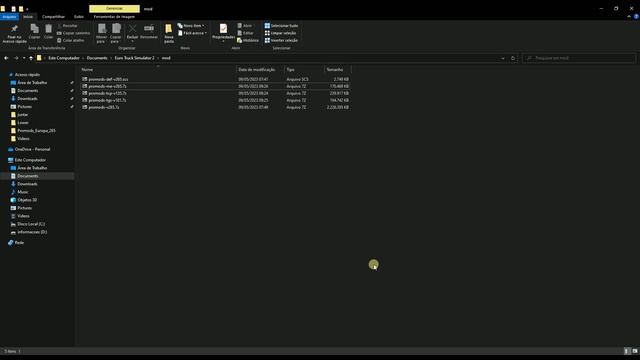
Task: Open Propriedades from the ribbon
Action: 223,33
